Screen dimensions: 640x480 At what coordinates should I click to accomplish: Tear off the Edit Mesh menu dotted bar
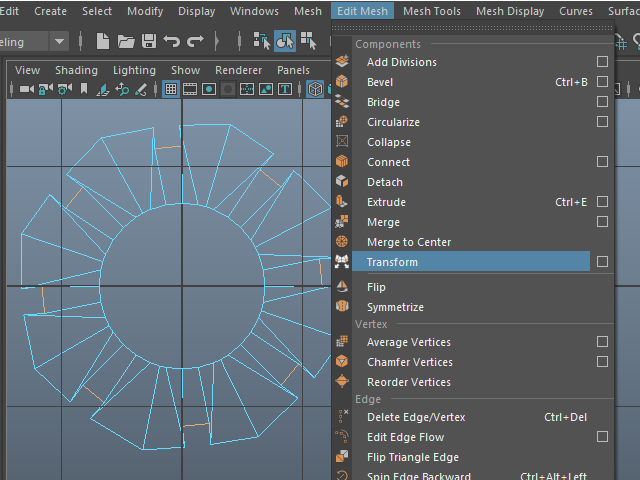(x=472, y=28)
